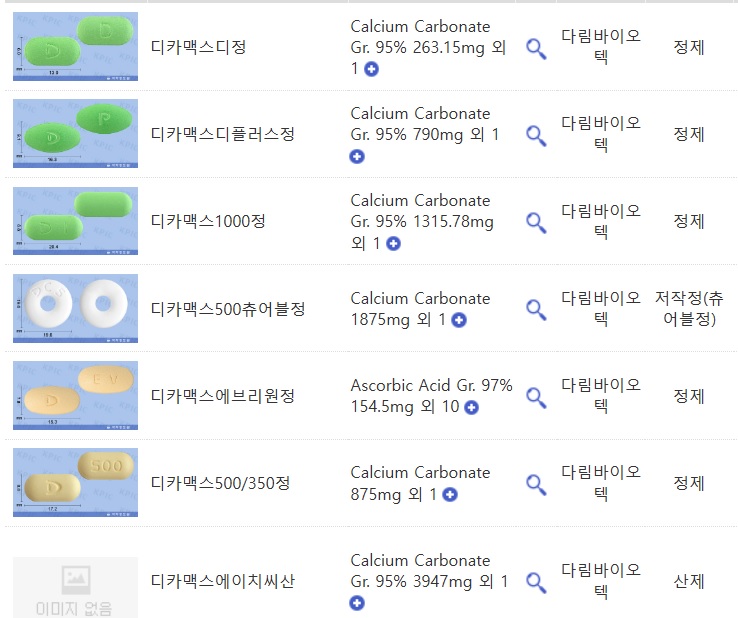
Task: Open product name 디카맥스1000정
Action: pos(208,221)
